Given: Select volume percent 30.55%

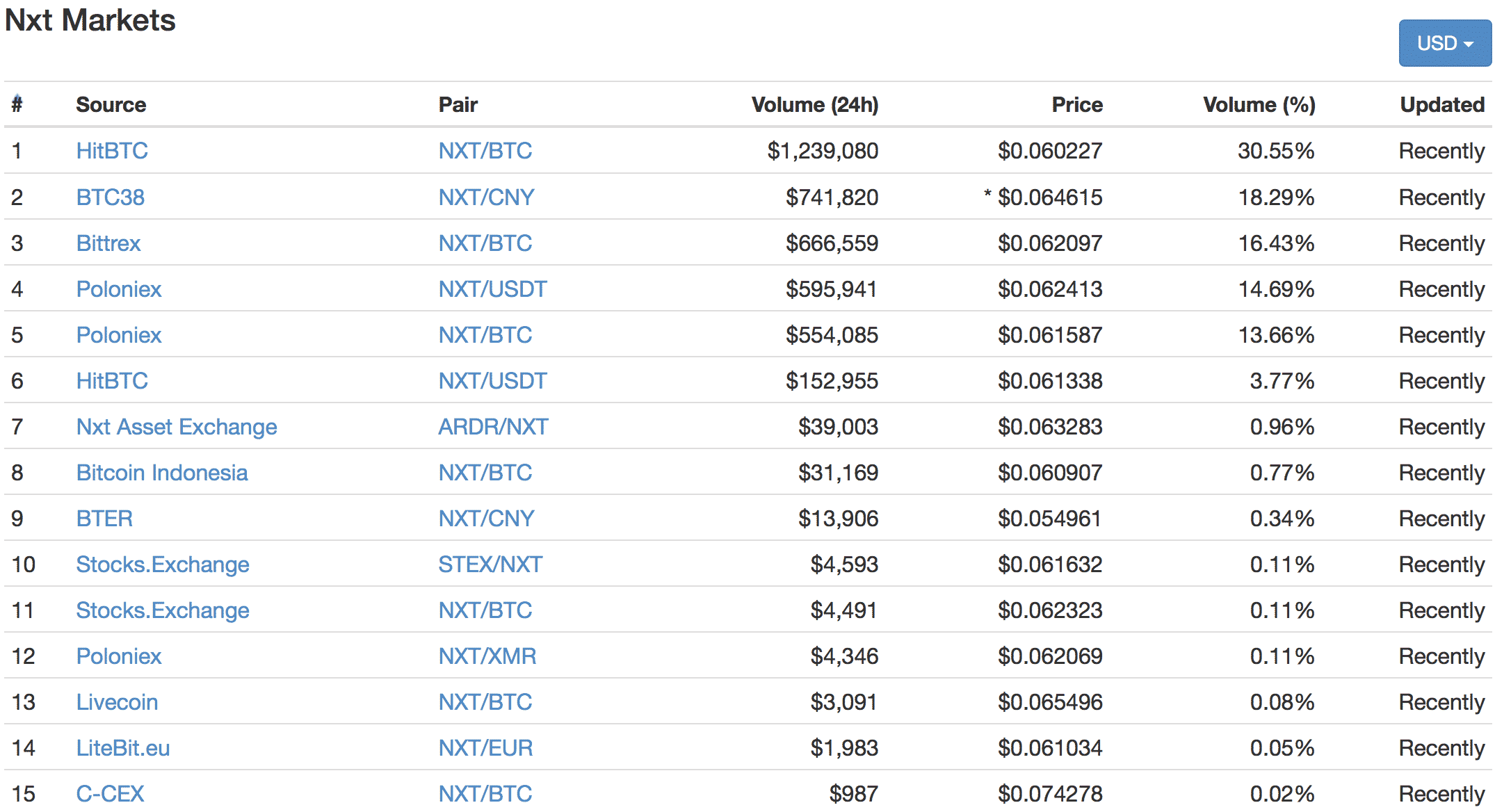Looking at the screenshot, I should coord(1276,151).
